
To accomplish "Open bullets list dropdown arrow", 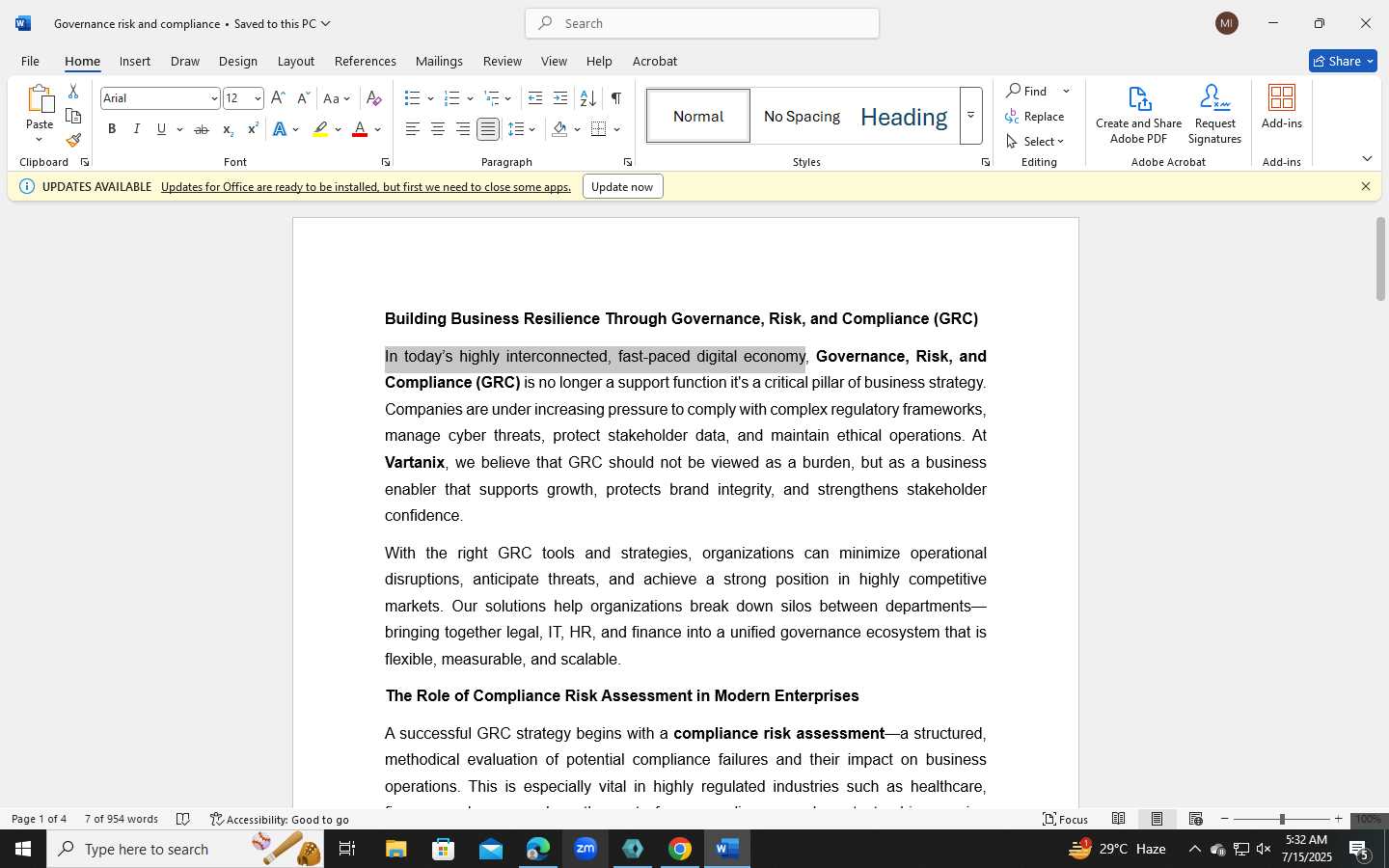I will coord(430,98).
